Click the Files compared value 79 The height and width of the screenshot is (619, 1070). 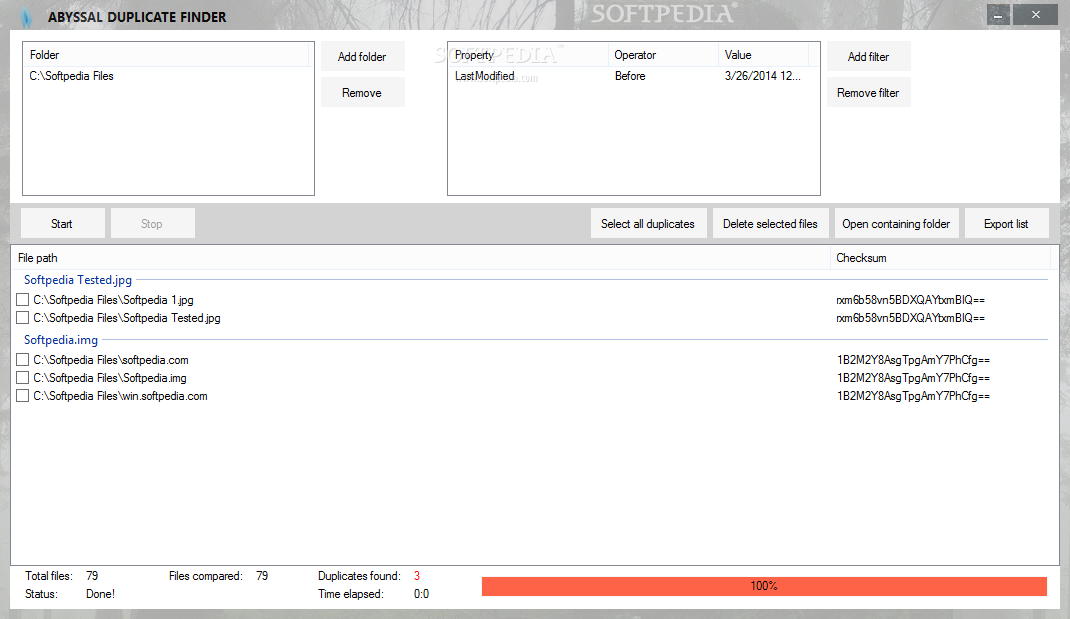click(262, 576)
